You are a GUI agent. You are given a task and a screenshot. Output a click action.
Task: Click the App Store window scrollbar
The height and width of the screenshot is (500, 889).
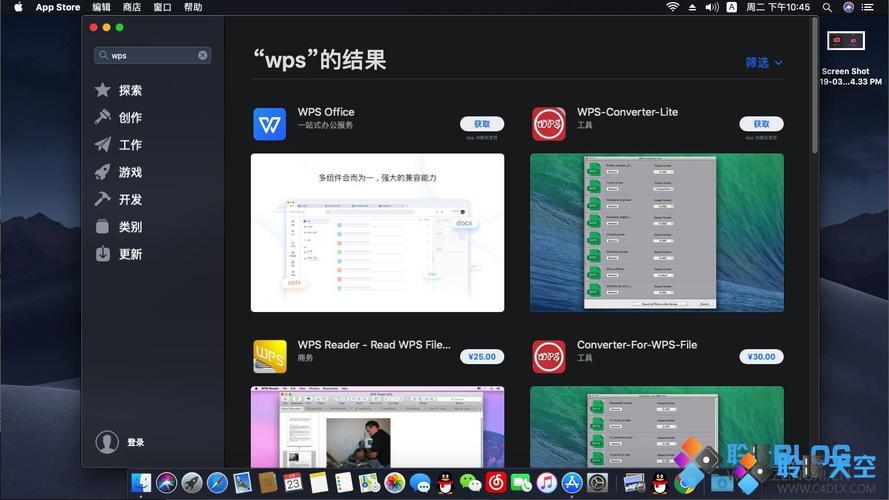815,85
